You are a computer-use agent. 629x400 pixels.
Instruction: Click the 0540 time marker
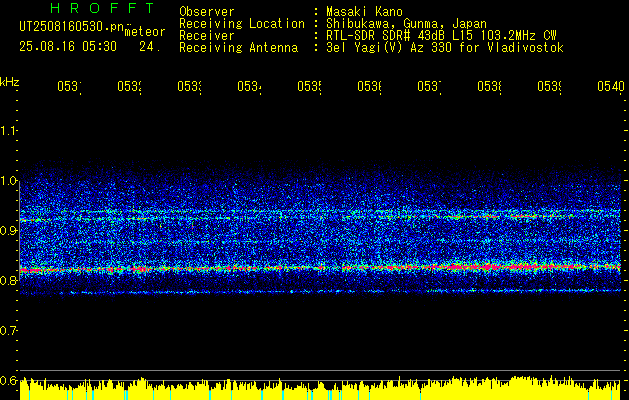[611, 86]
